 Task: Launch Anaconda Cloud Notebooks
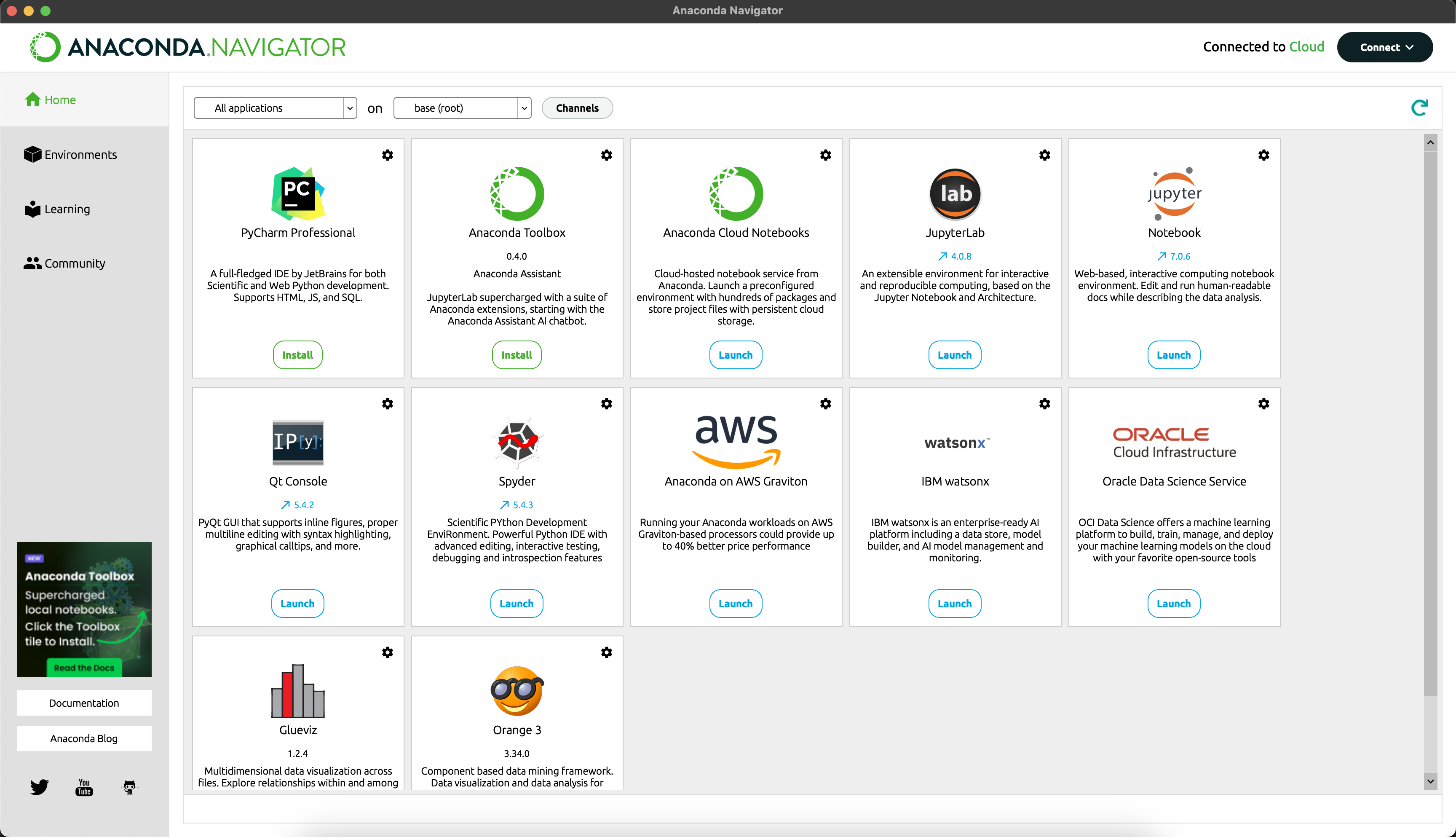[736, 355]
